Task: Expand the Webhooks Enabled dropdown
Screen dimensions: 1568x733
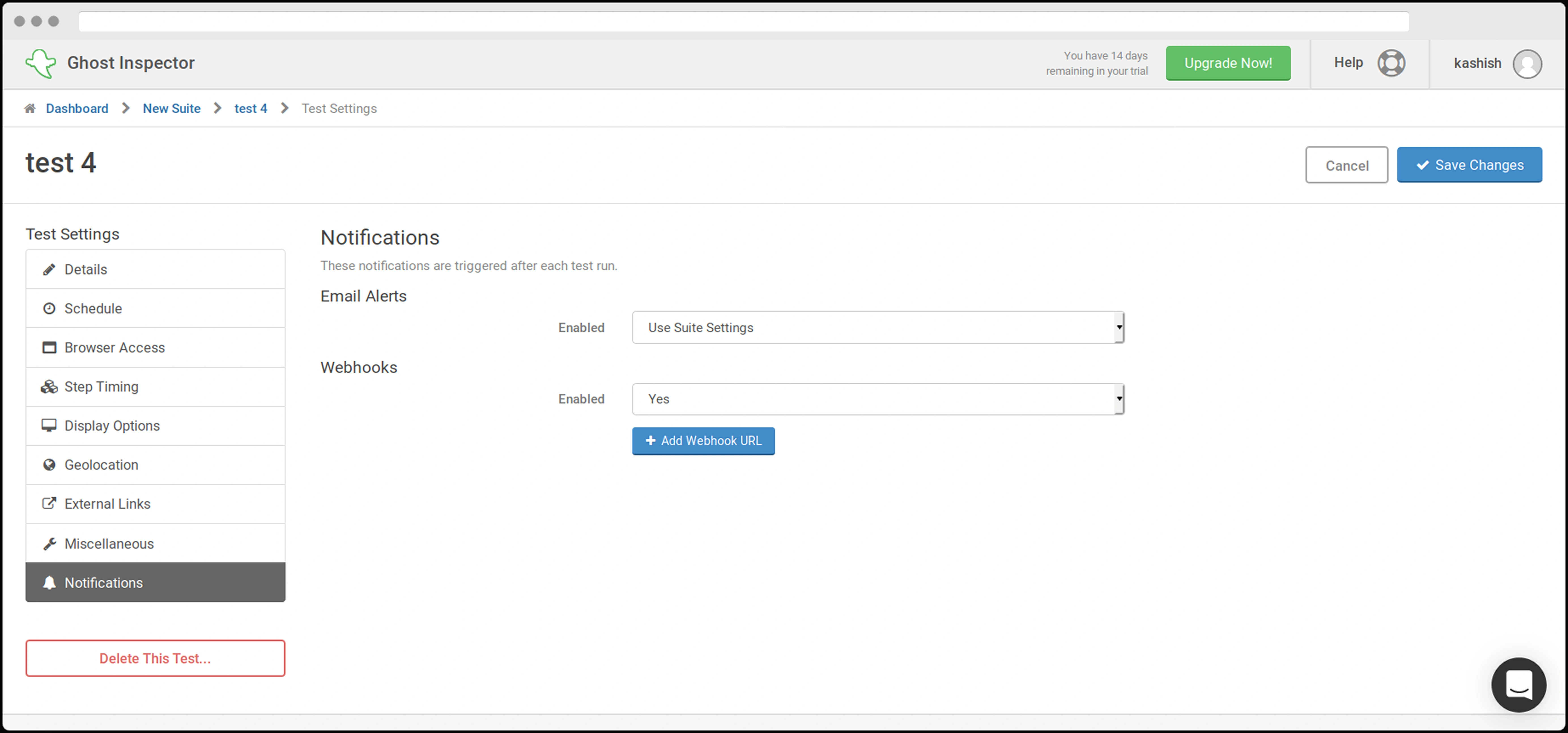Action: tap(877, 399)
